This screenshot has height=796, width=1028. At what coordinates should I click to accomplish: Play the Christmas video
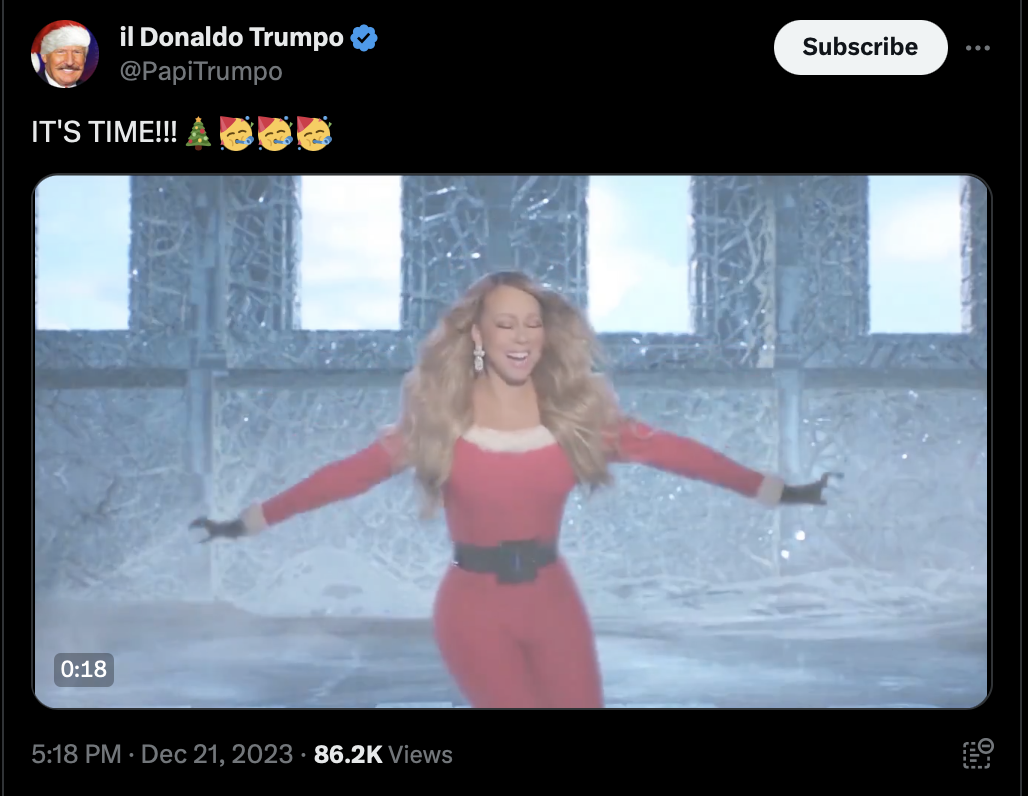point(512,441)
